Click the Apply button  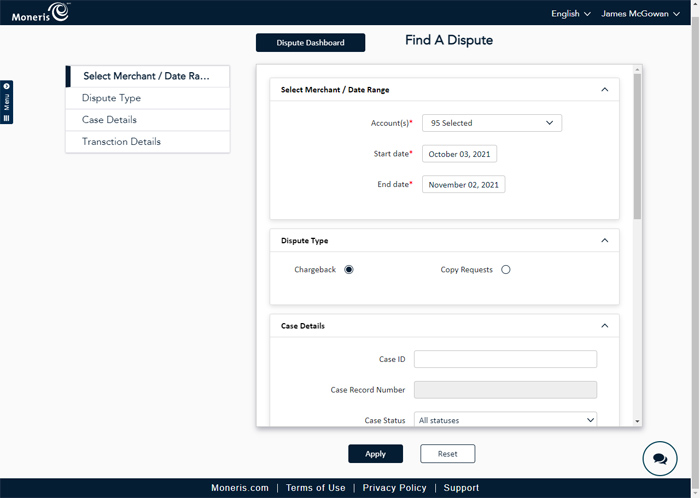click(375, 454)
